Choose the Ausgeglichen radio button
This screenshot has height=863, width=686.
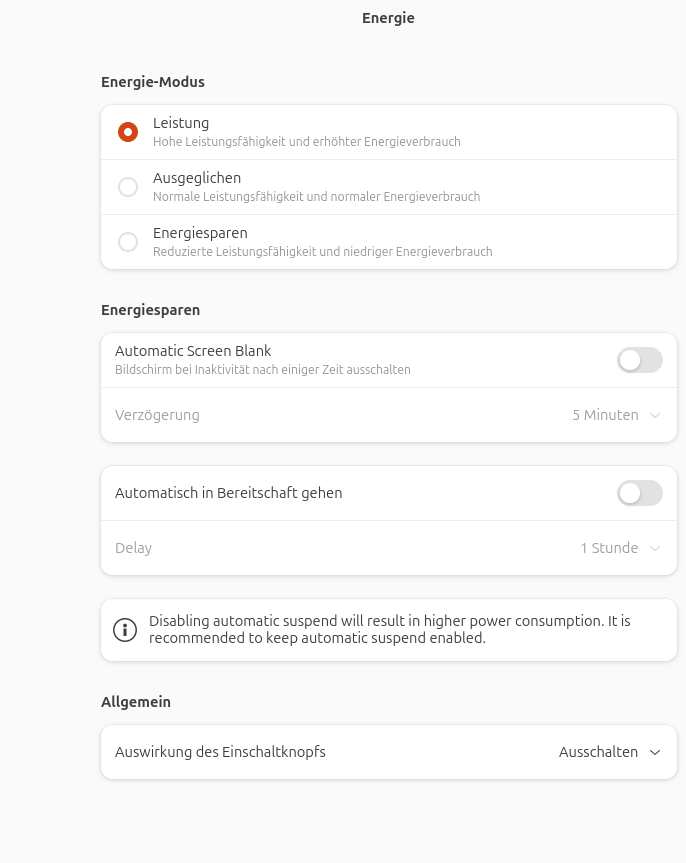coord(128,187)
